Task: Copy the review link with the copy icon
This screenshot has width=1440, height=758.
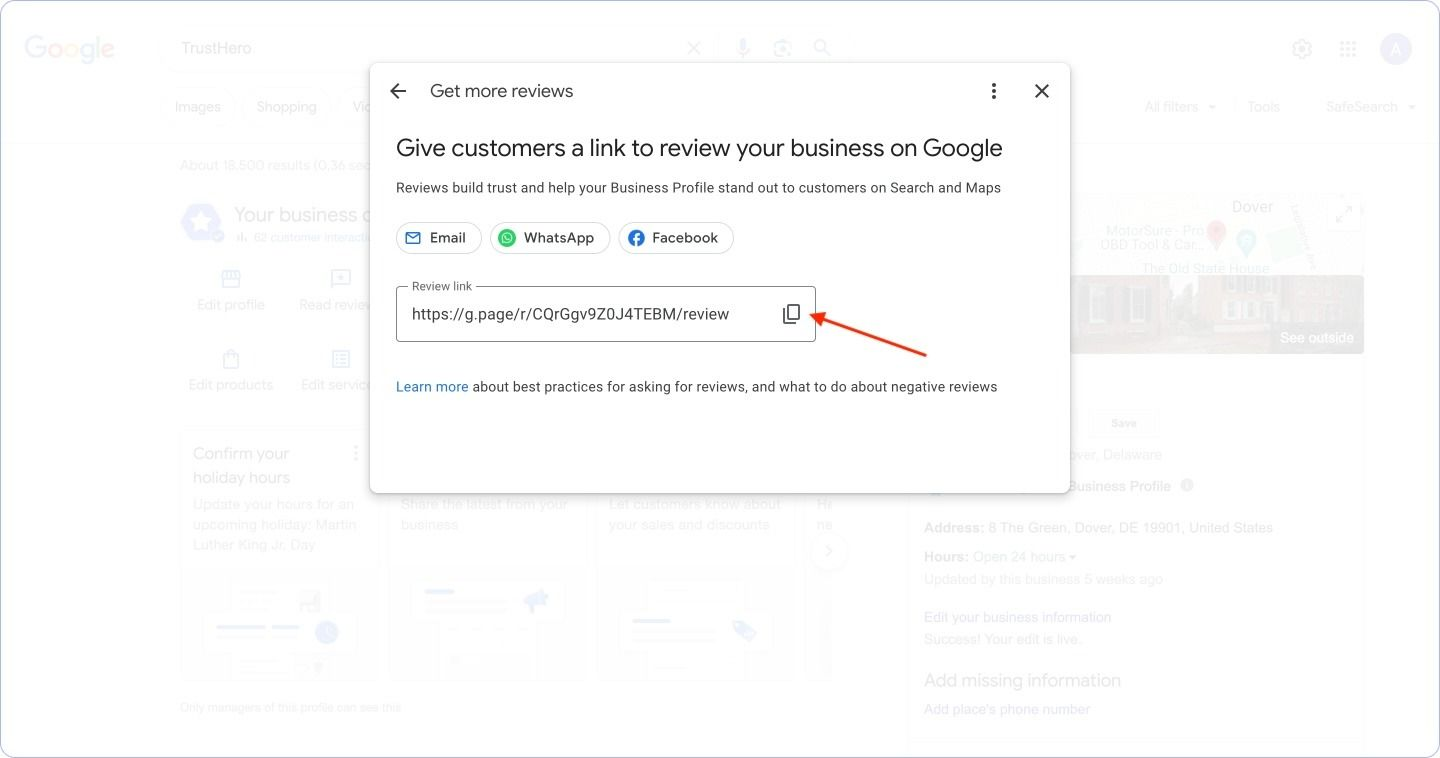Action: coord(791,314)
